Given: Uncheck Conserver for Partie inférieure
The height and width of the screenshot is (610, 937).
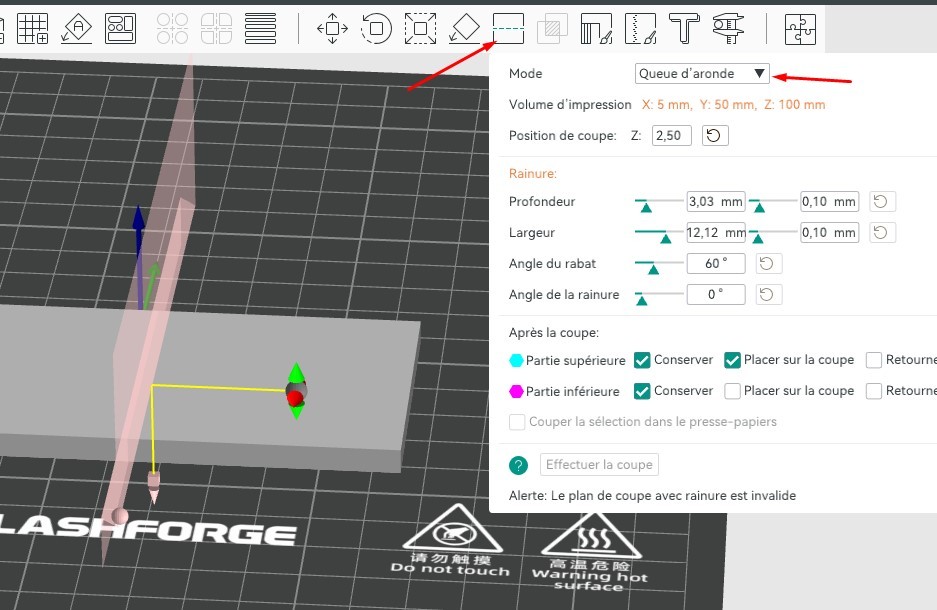Looking at the screenshot, I should [x=643, y=391].
